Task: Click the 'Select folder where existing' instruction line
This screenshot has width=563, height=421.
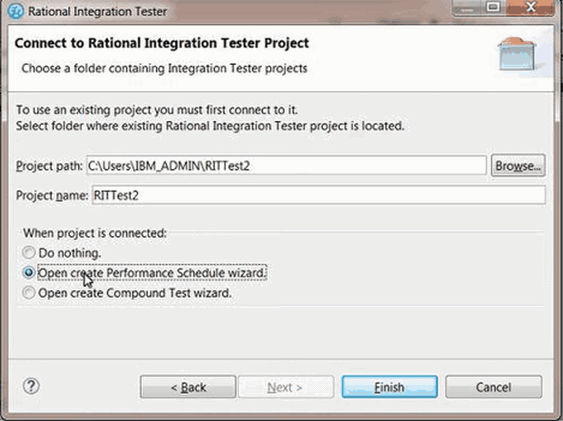Action: (x=210, y=126)
